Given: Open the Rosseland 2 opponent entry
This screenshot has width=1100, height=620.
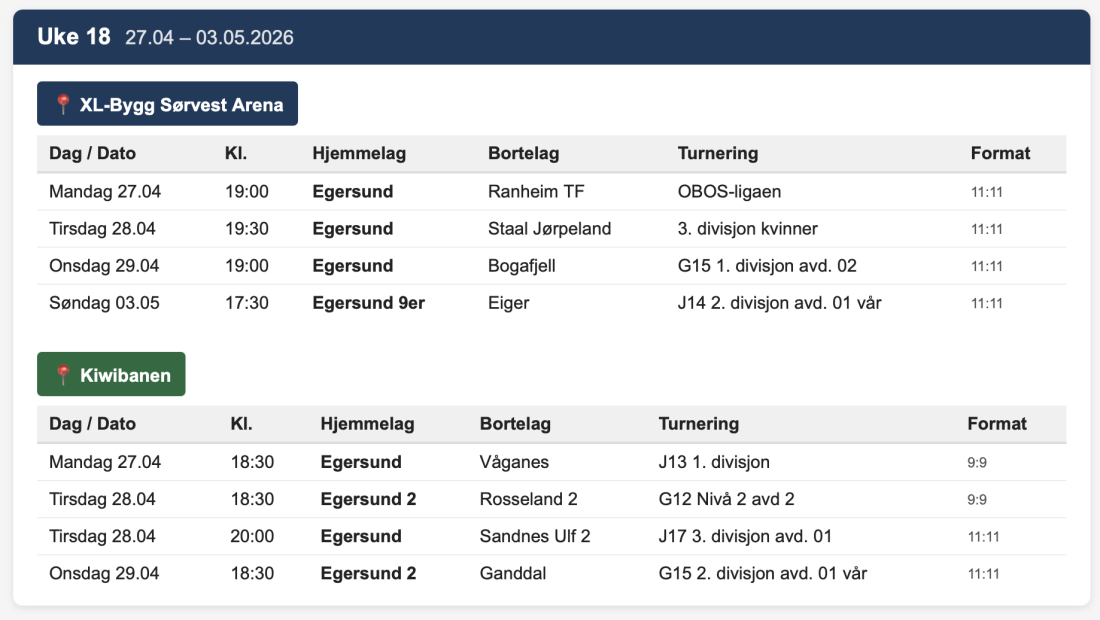Looking at the screenshot, I should 528,499.
